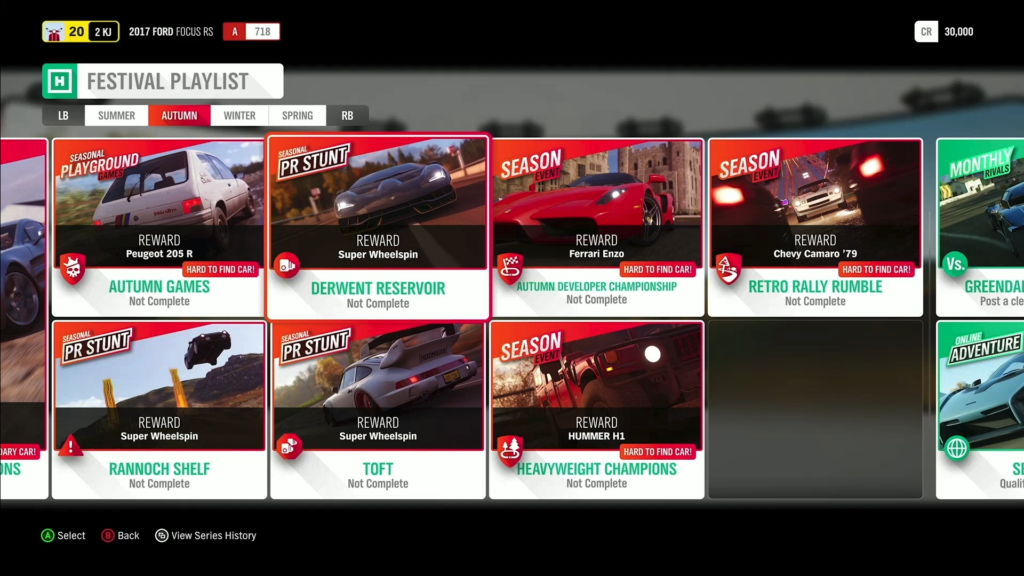Click the Autumn Developer Championship title
The height and width of the screenshot is (576, 1024).
tap(597, 286)
